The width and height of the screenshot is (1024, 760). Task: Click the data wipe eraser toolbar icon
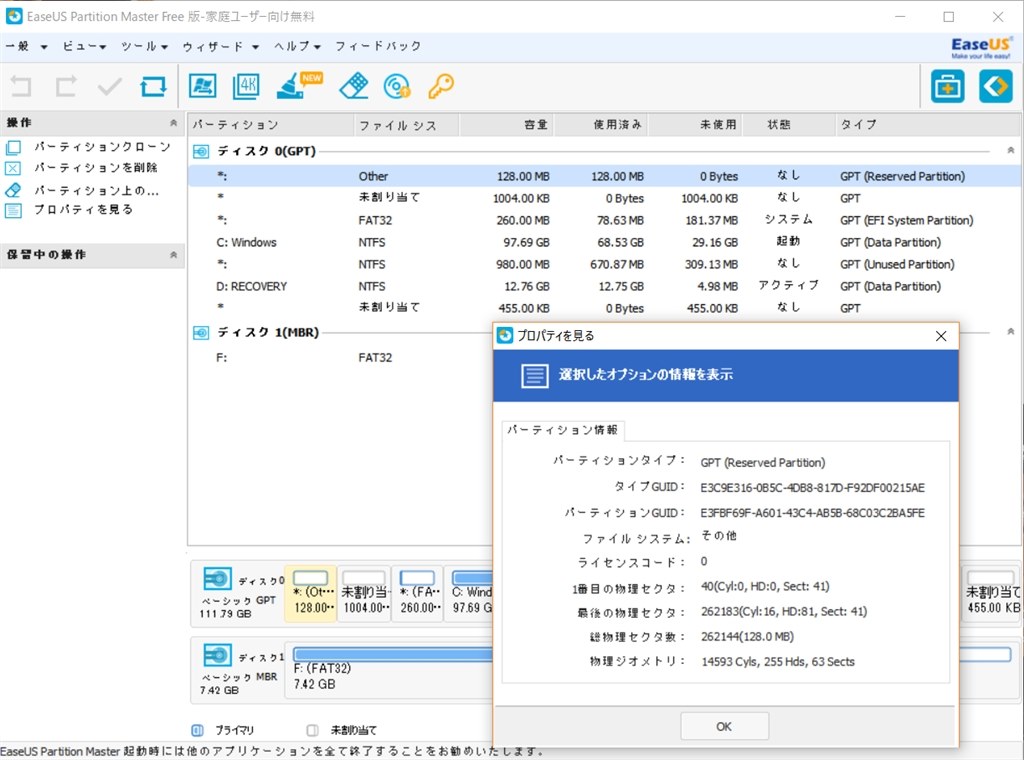(x=352, y=86)
